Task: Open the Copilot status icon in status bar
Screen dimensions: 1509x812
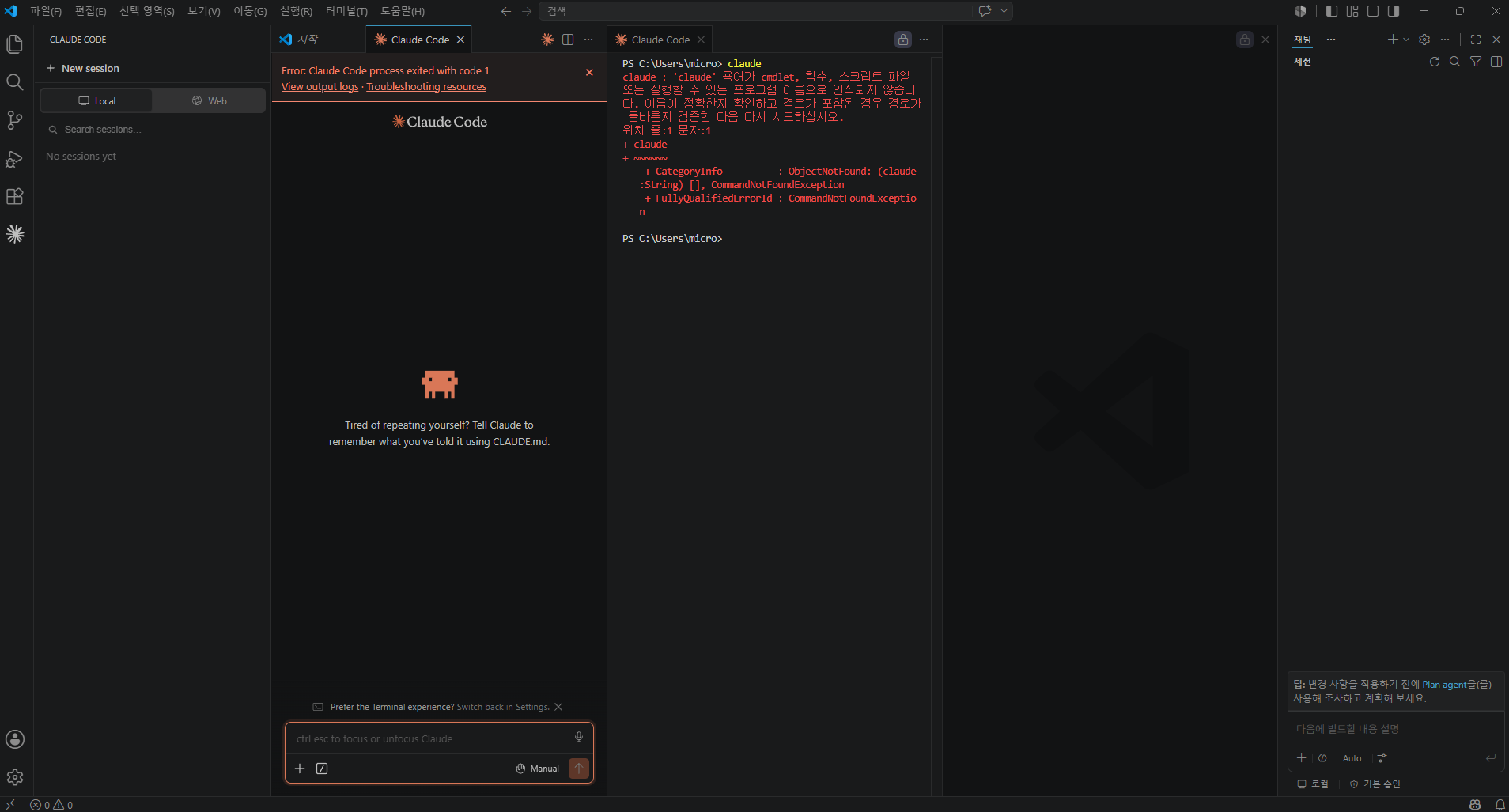Action: tap(1475, 805)
